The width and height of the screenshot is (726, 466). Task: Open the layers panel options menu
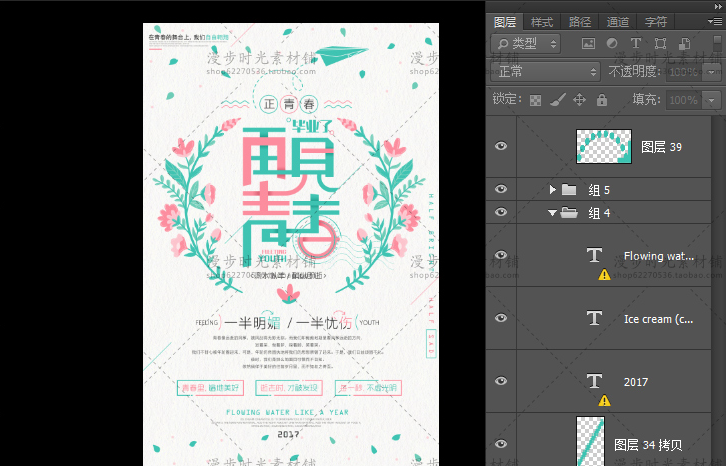tap(714, 21)
